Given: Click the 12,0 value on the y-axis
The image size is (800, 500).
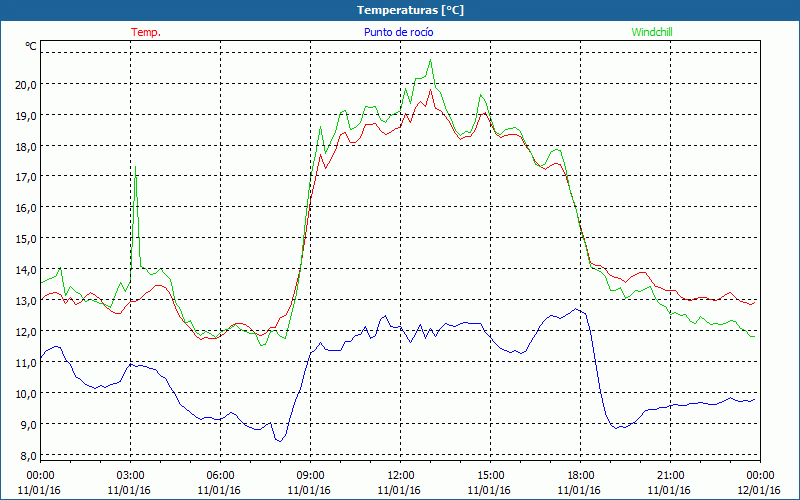Looking at the screenshot, I should point(26,332).
